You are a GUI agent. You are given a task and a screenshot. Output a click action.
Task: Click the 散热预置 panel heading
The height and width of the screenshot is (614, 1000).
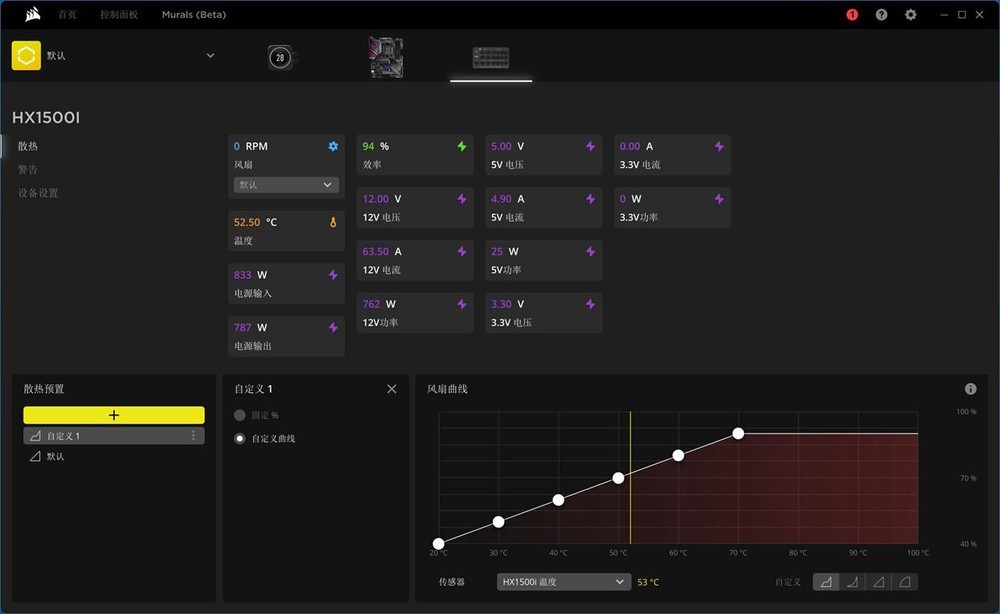pyautogui.click(x=44, y=389)
